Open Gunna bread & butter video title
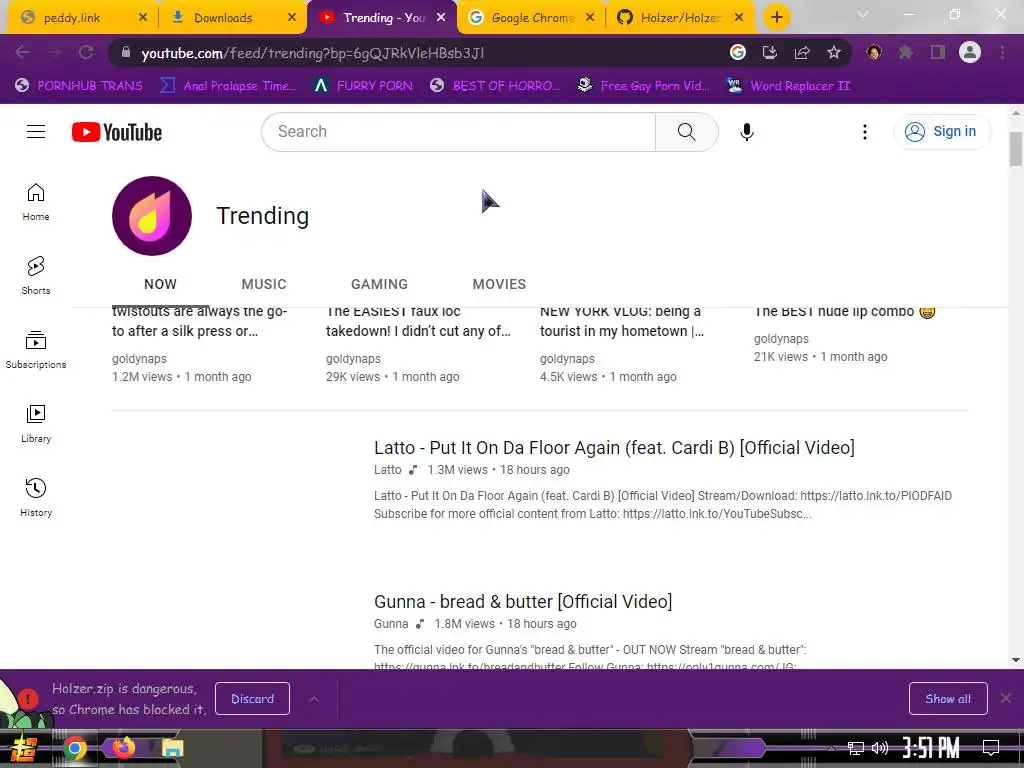 (522, 601)
